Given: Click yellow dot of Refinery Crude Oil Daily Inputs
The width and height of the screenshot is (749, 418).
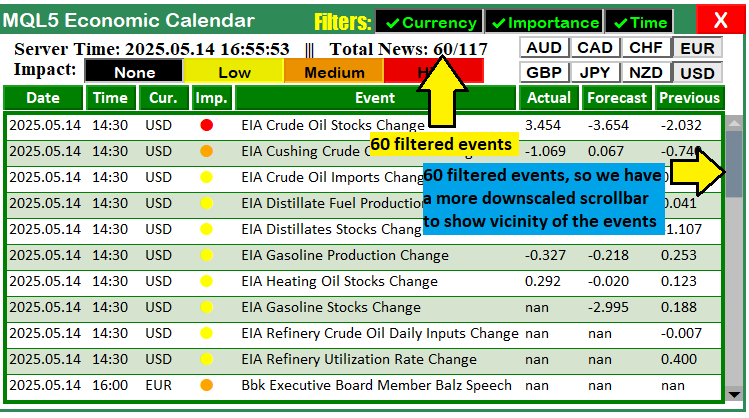Looking at the screenshot, I should (206, 333).
